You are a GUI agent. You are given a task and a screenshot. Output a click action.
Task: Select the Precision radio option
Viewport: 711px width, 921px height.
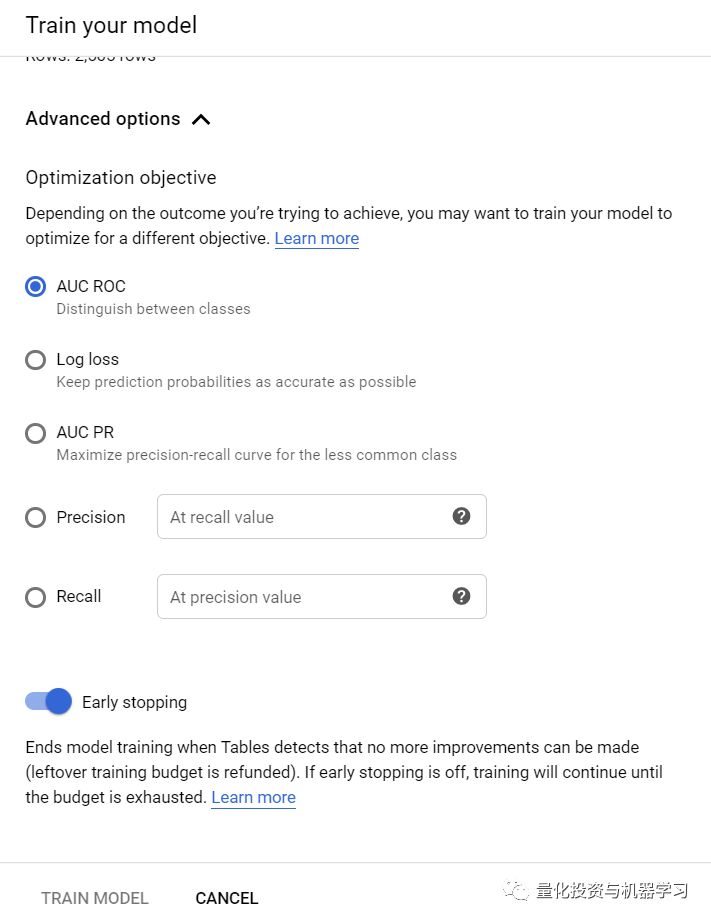[x=35, y=517]
